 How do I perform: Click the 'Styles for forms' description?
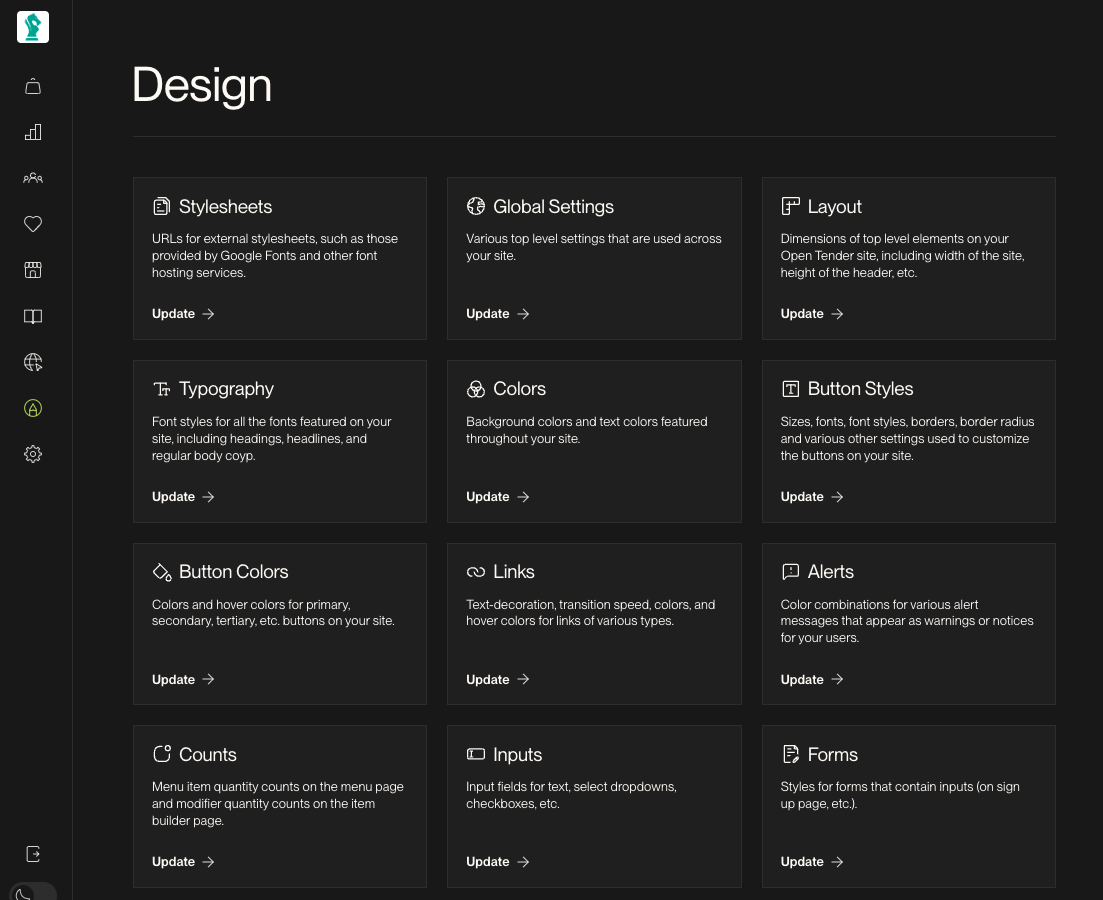pos(900,795)
